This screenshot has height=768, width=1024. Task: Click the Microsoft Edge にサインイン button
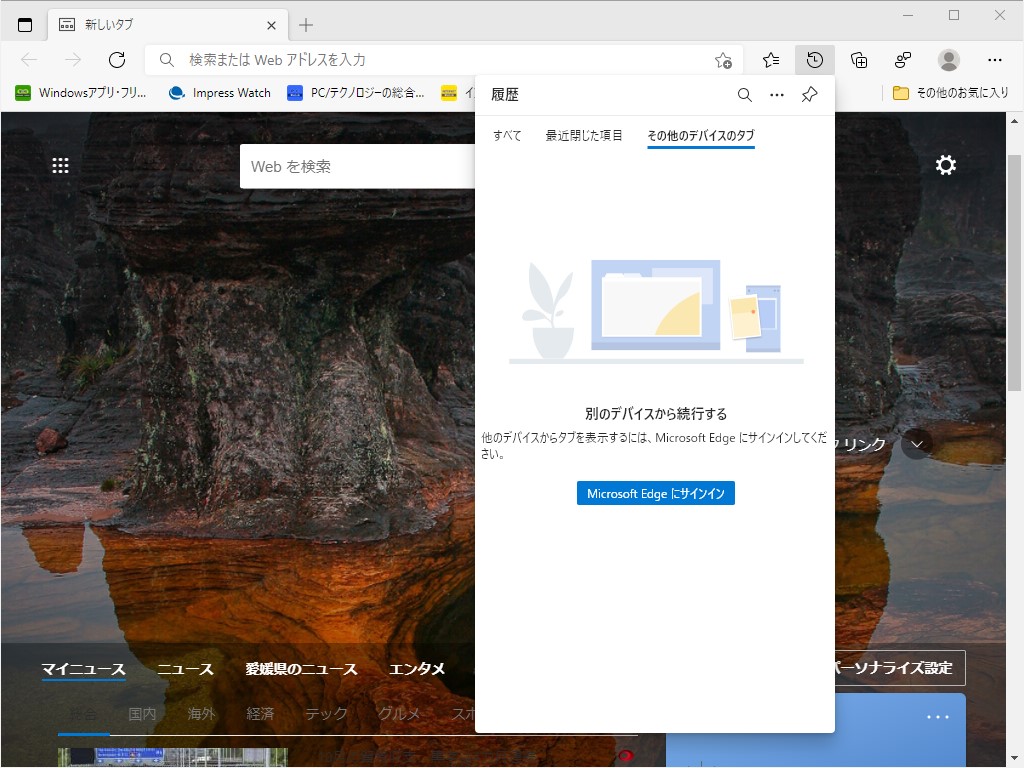point(655,493)
